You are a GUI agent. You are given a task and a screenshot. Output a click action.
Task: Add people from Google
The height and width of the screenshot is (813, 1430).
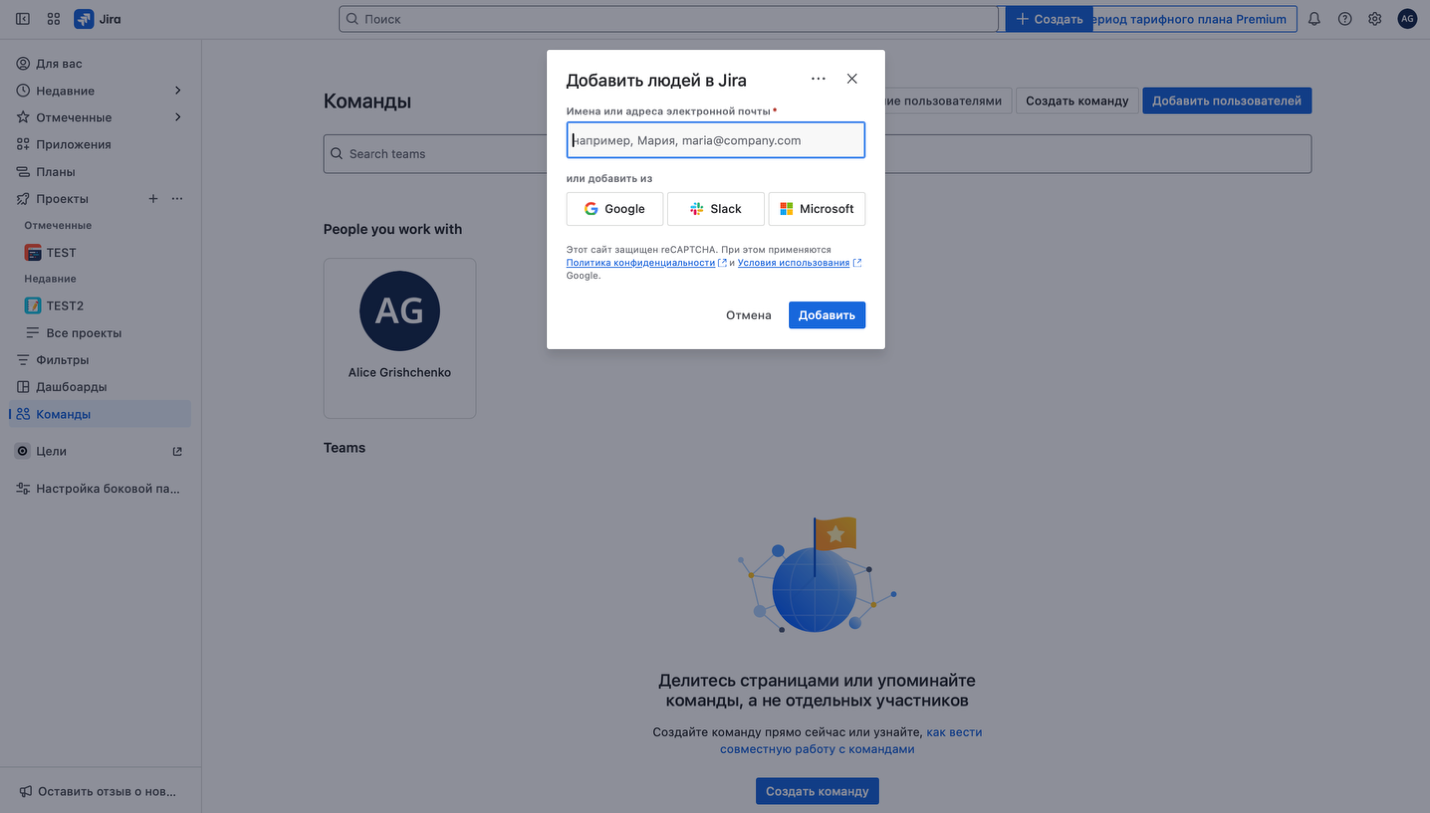click(x=614, y=209)
